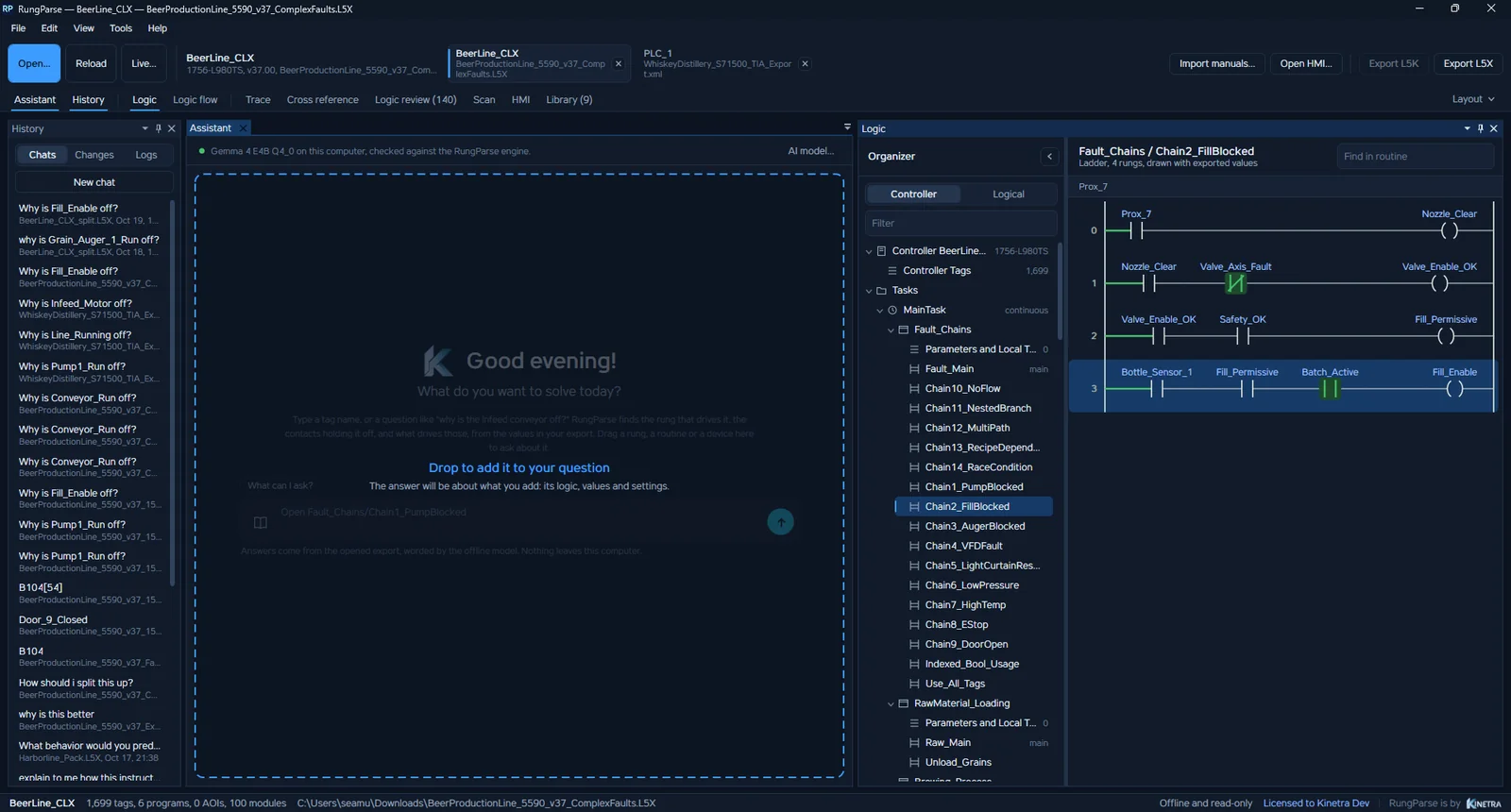Open the Logic panel options dropdown

tap(1467, 128)
